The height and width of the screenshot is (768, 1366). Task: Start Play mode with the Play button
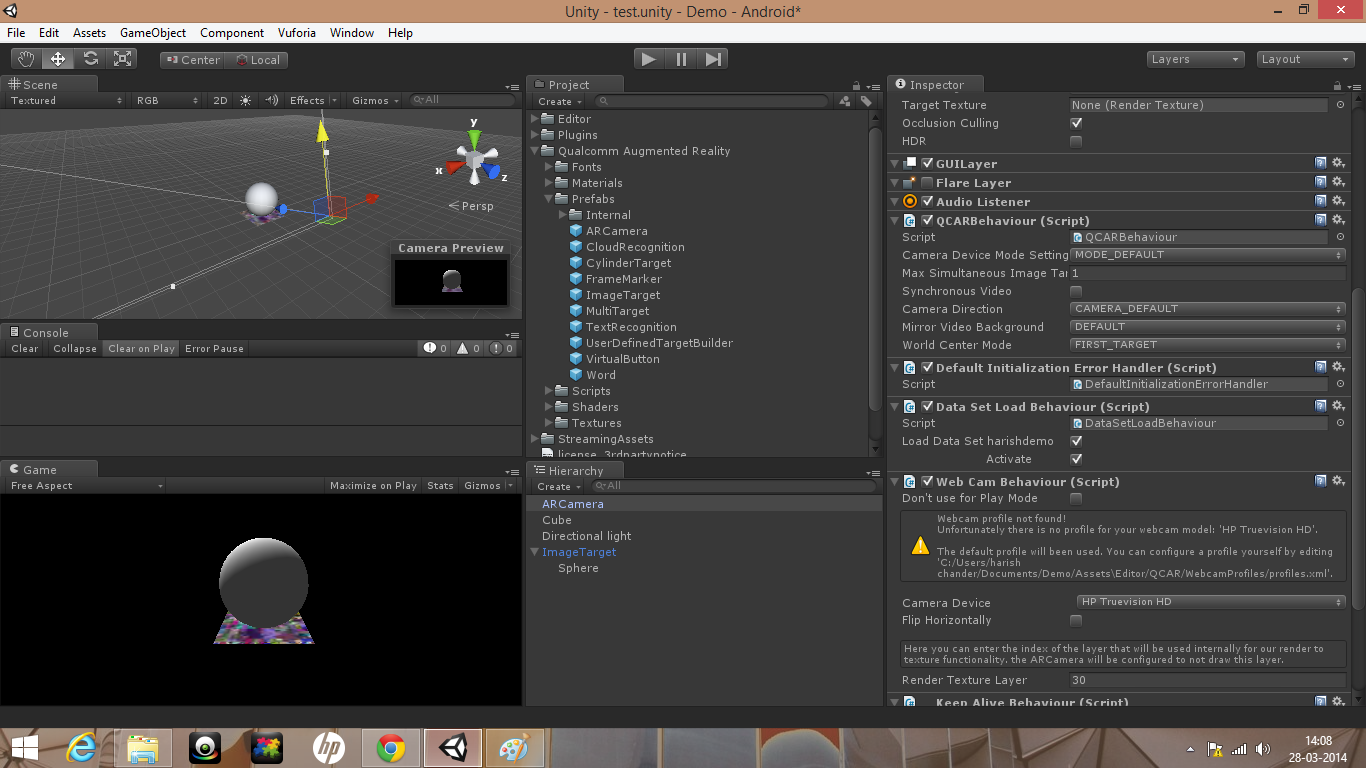coord(649,59)
